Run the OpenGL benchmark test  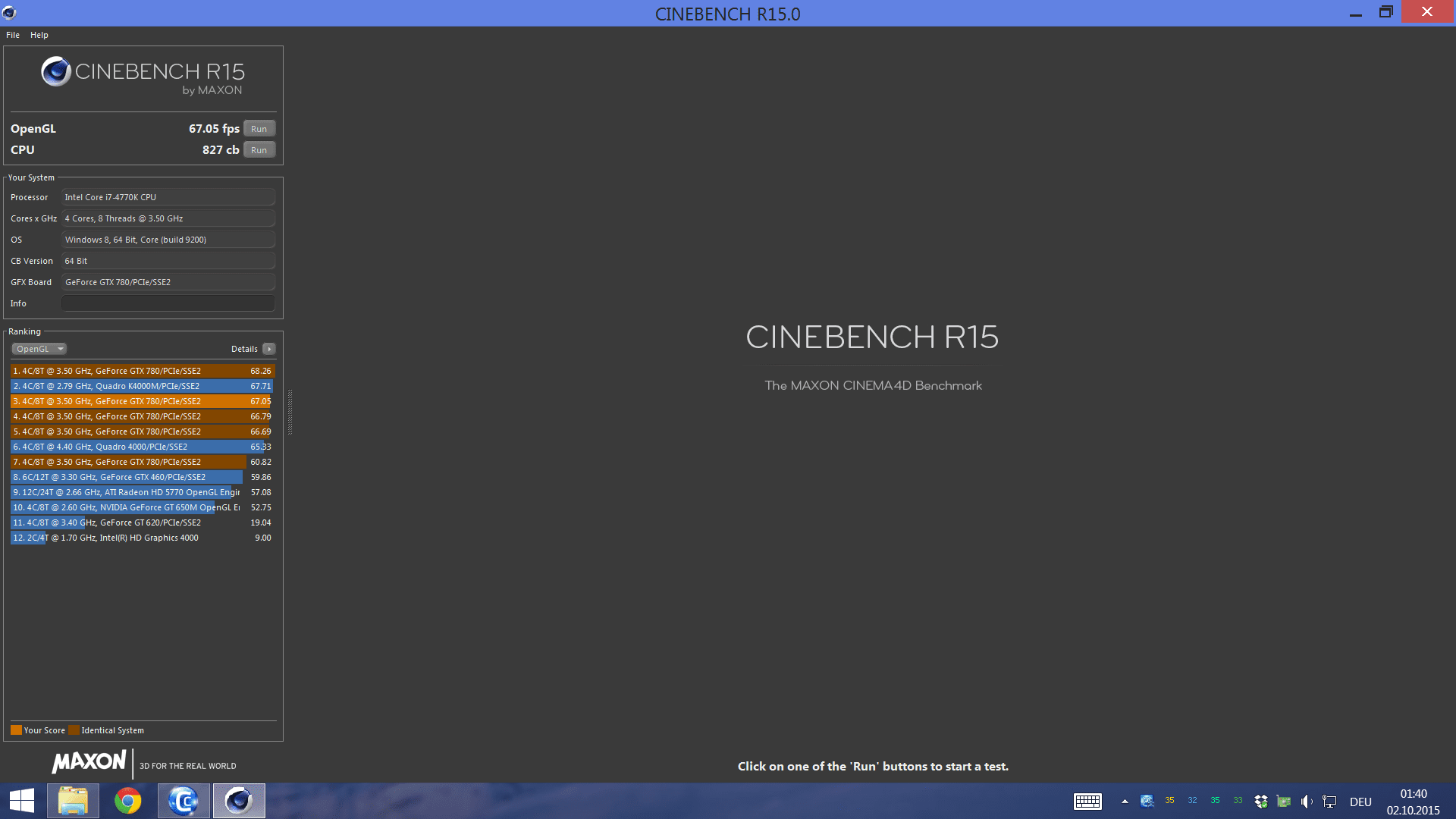259,129
